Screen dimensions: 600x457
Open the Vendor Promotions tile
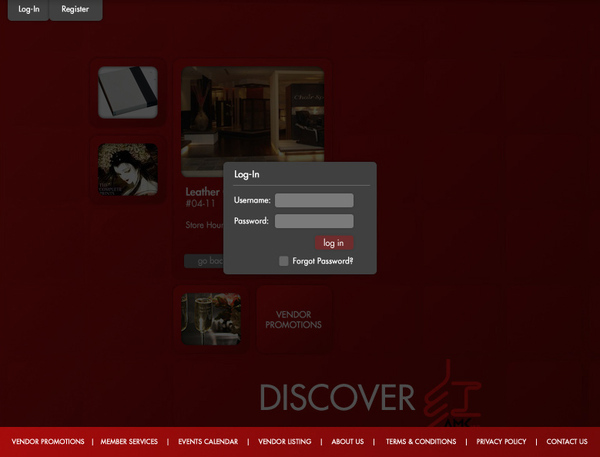click(293, 319)
